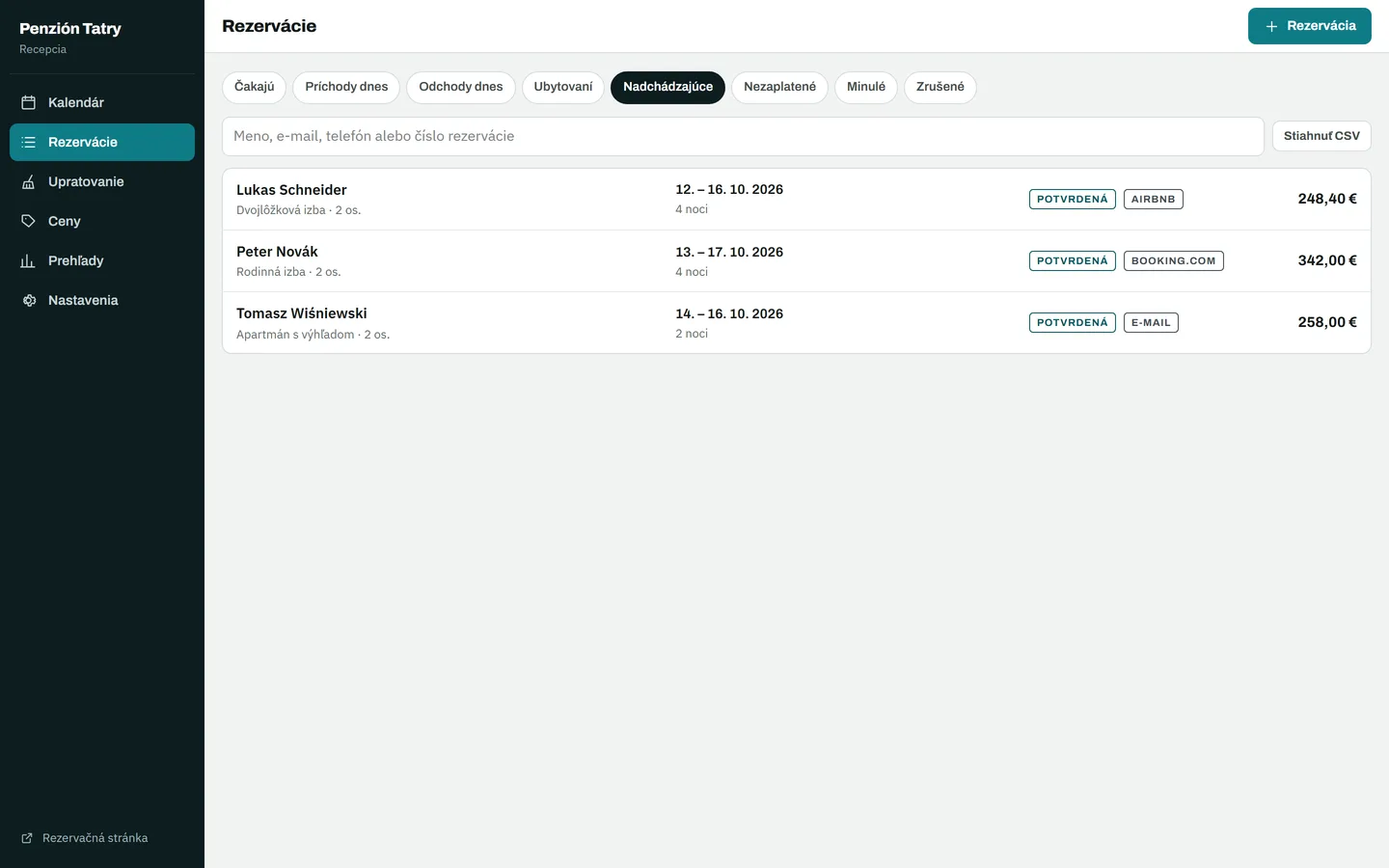Image resolution: width=1389 pixels, height=868 pixels.
Task: Go to Ceny page
Action: tap(102, 221)
